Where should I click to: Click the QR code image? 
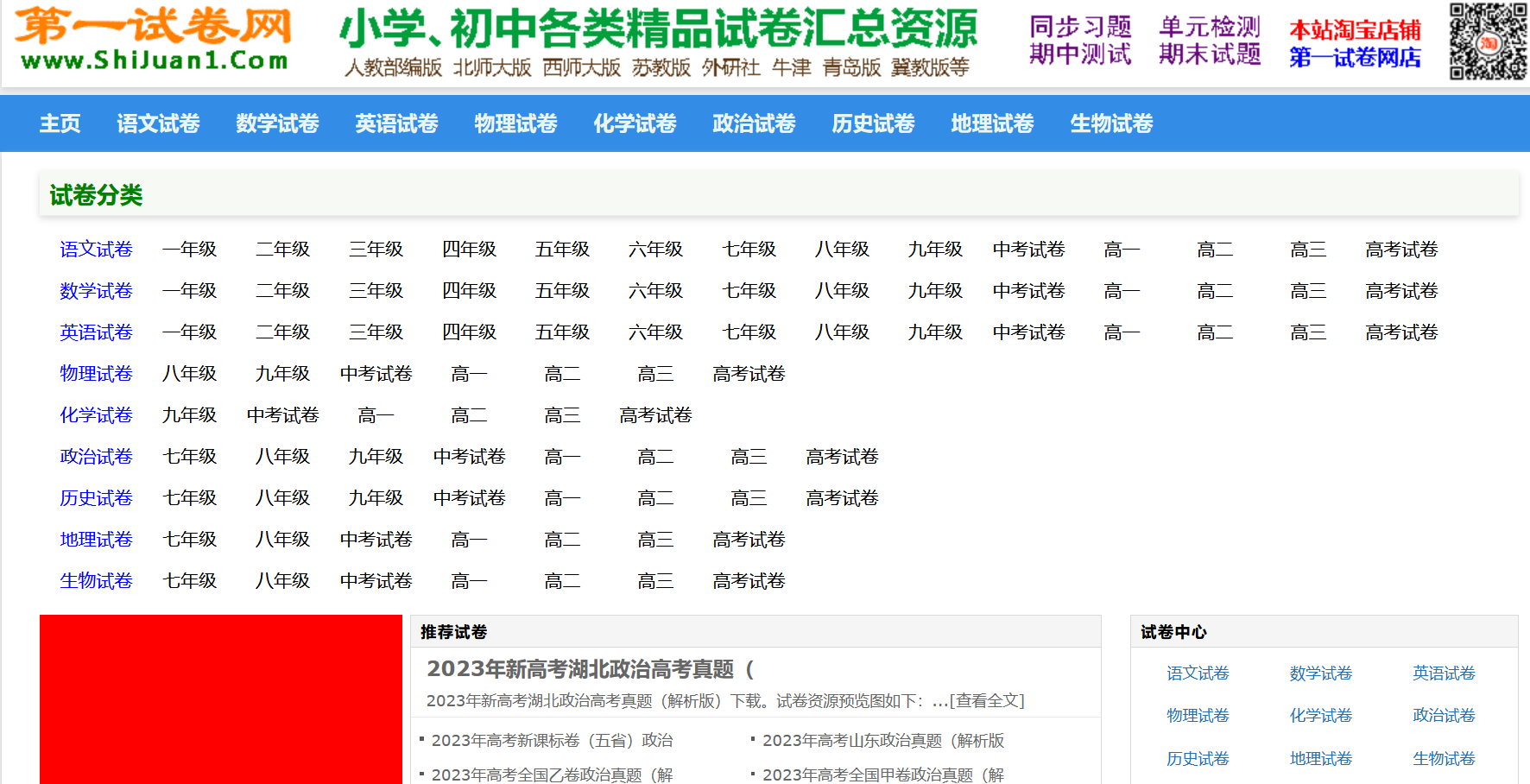pyautogui.click(x=1488, y=41)
